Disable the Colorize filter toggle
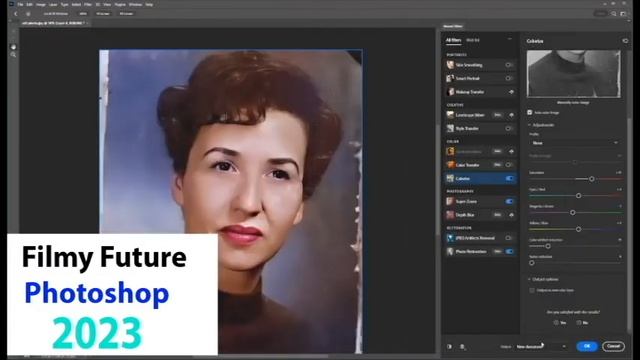640x360 pixels. coord(509,178)
